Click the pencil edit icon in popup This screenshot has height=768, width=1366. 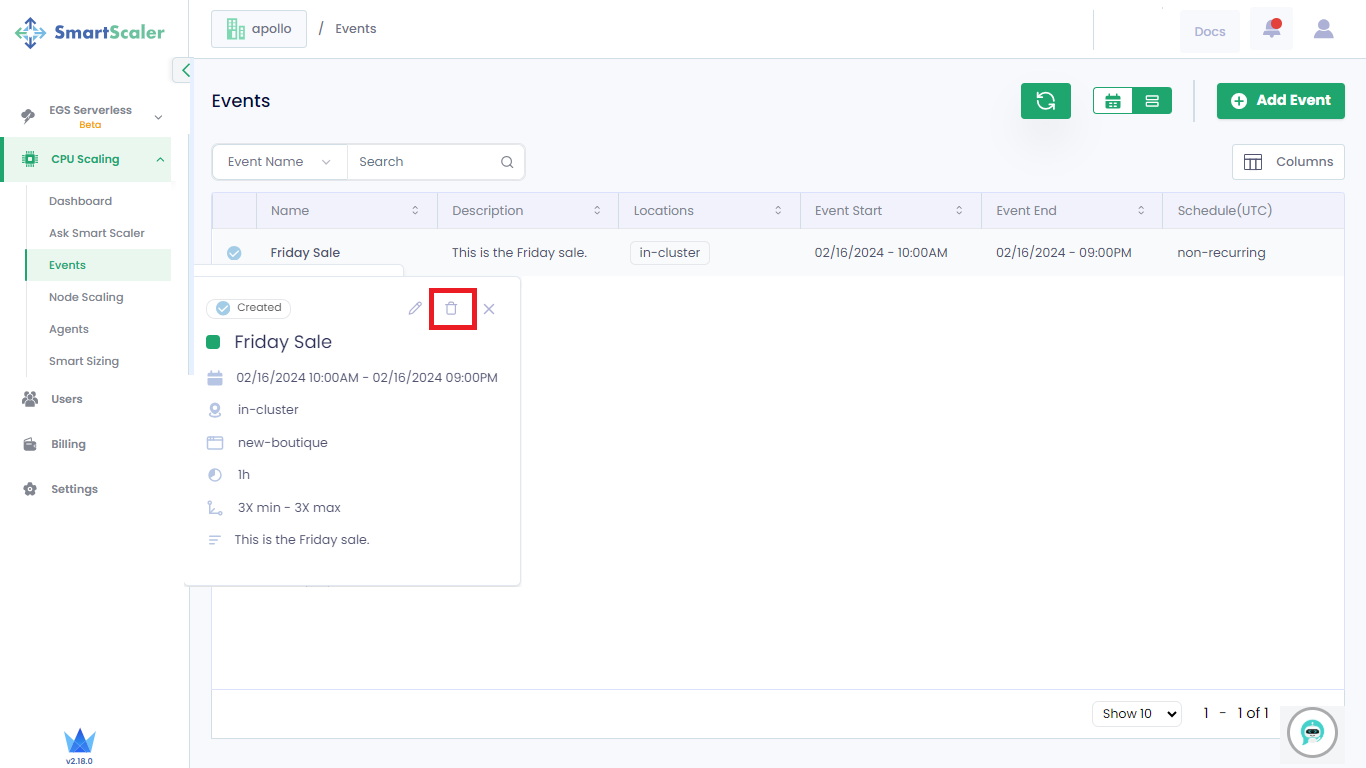coord(415,309)
